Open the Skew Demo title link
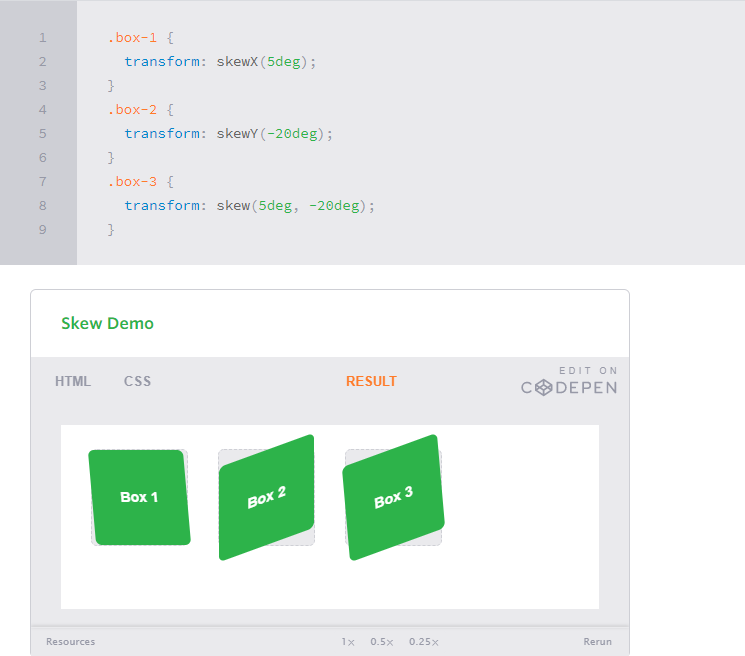 pos(107,323)
